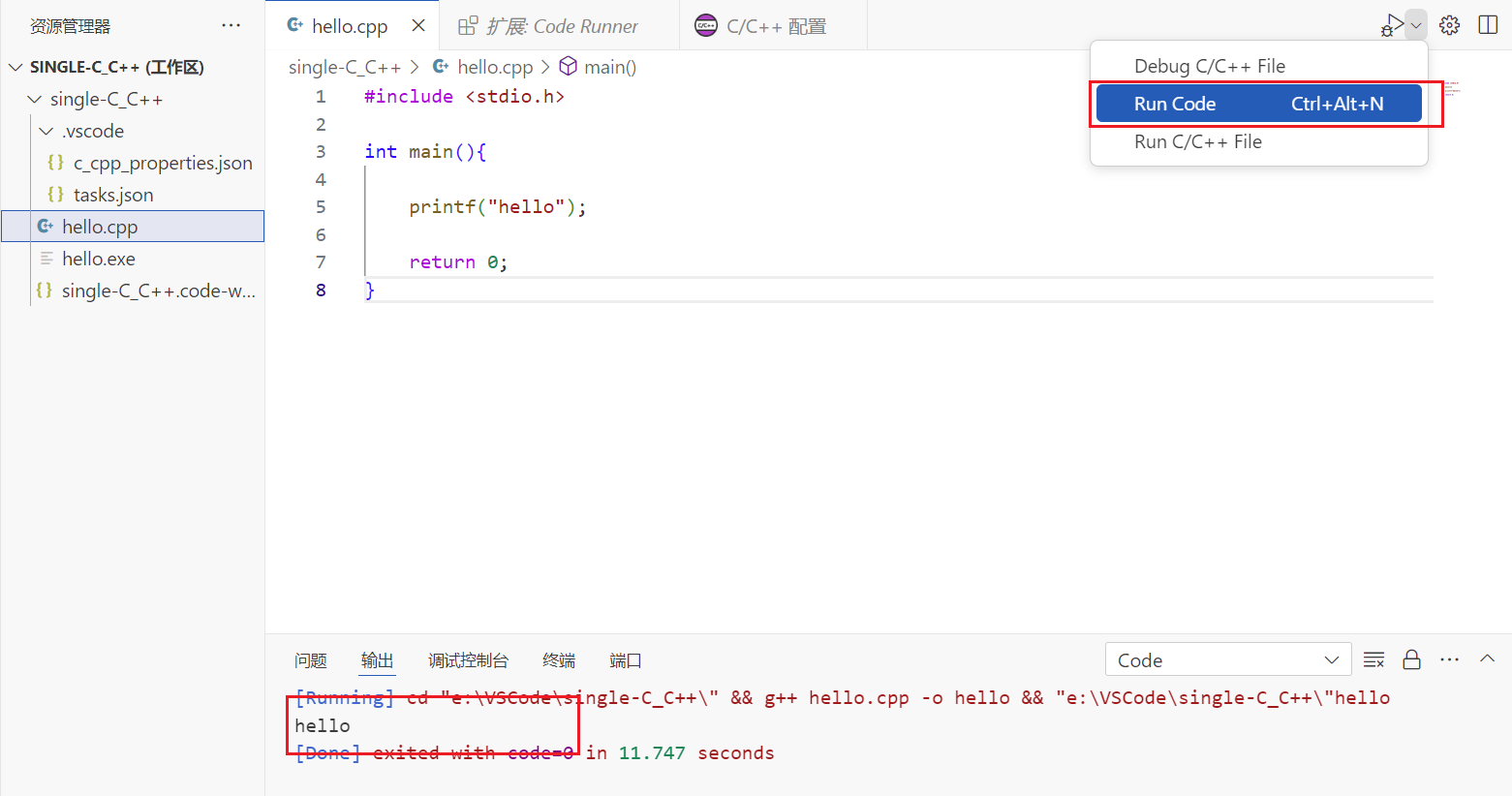This screenshot has width=1512, height=796.
Task: Open the run options dropdown arrow
Action: (1416, 25)
